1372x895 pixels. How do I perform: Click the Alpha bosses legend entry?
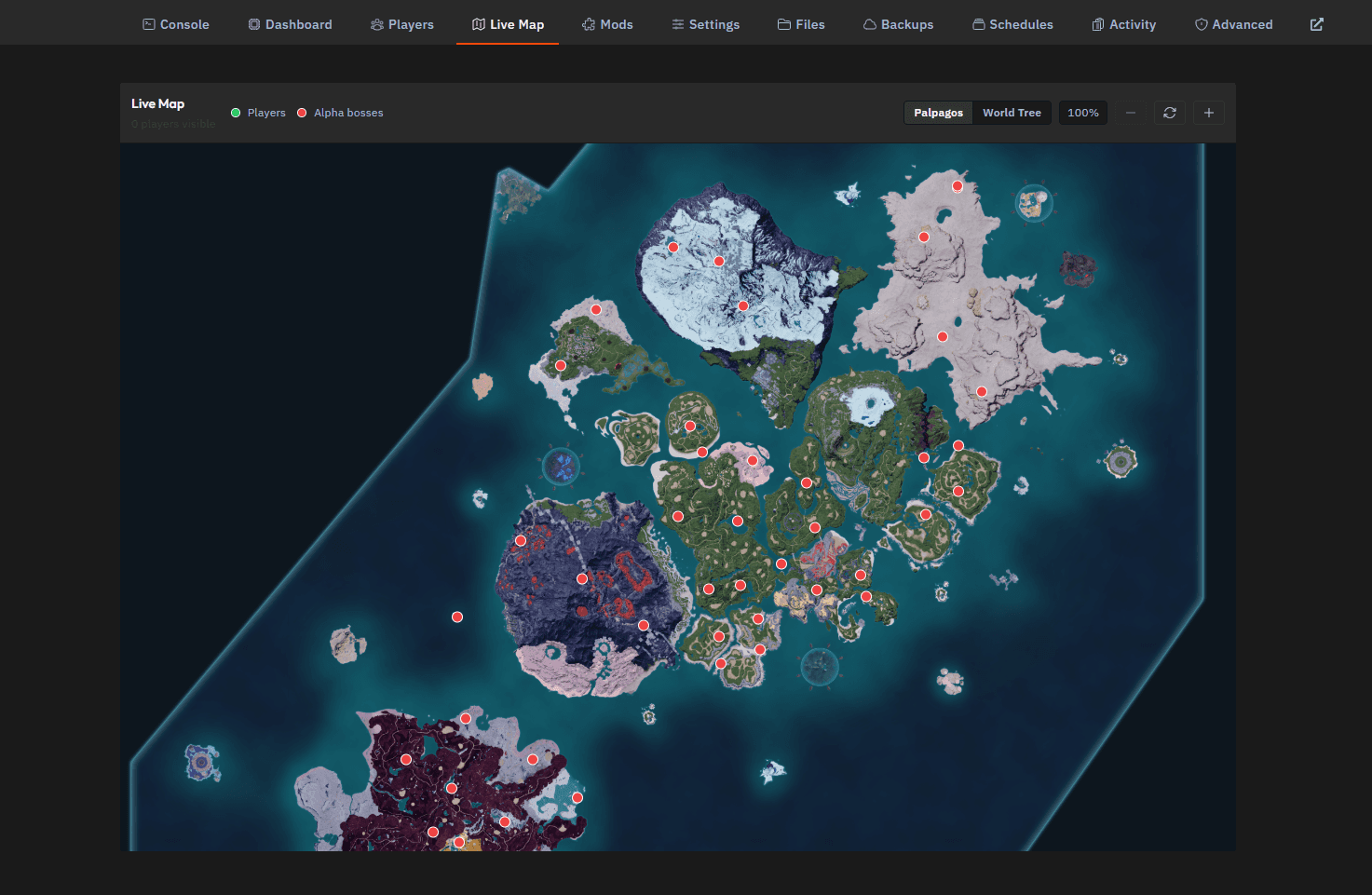coord(340,113)
